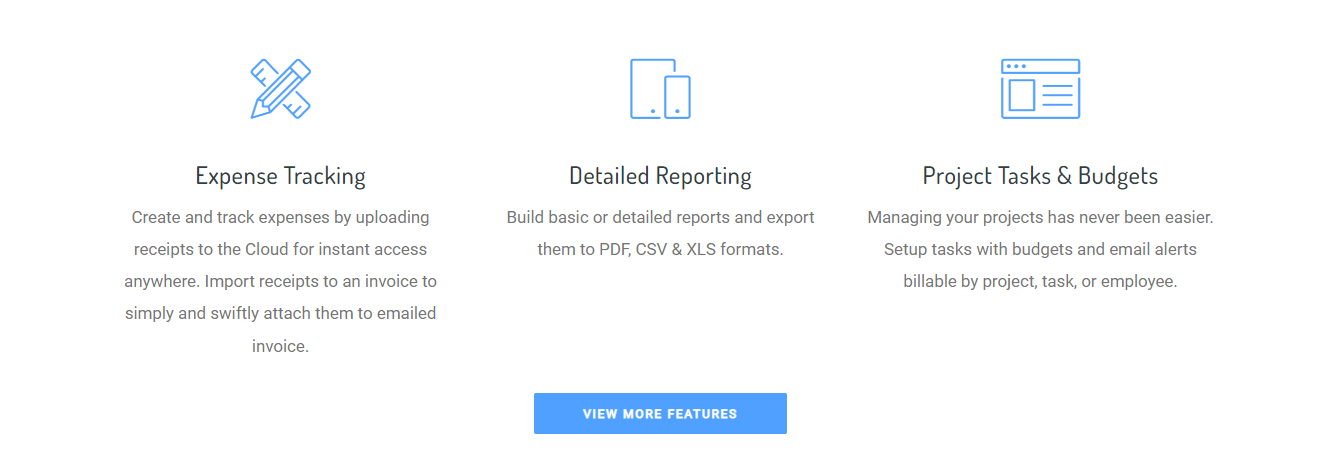Click the browser window Project Tasks icon
This screenshot has width=1327, height=450.
[1040, 89]
